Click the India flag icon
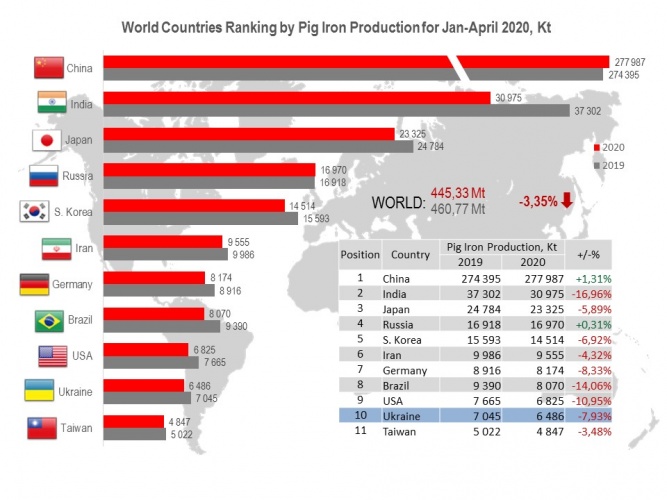The height and width of the screenshot is (500, 667). [50, 104]
